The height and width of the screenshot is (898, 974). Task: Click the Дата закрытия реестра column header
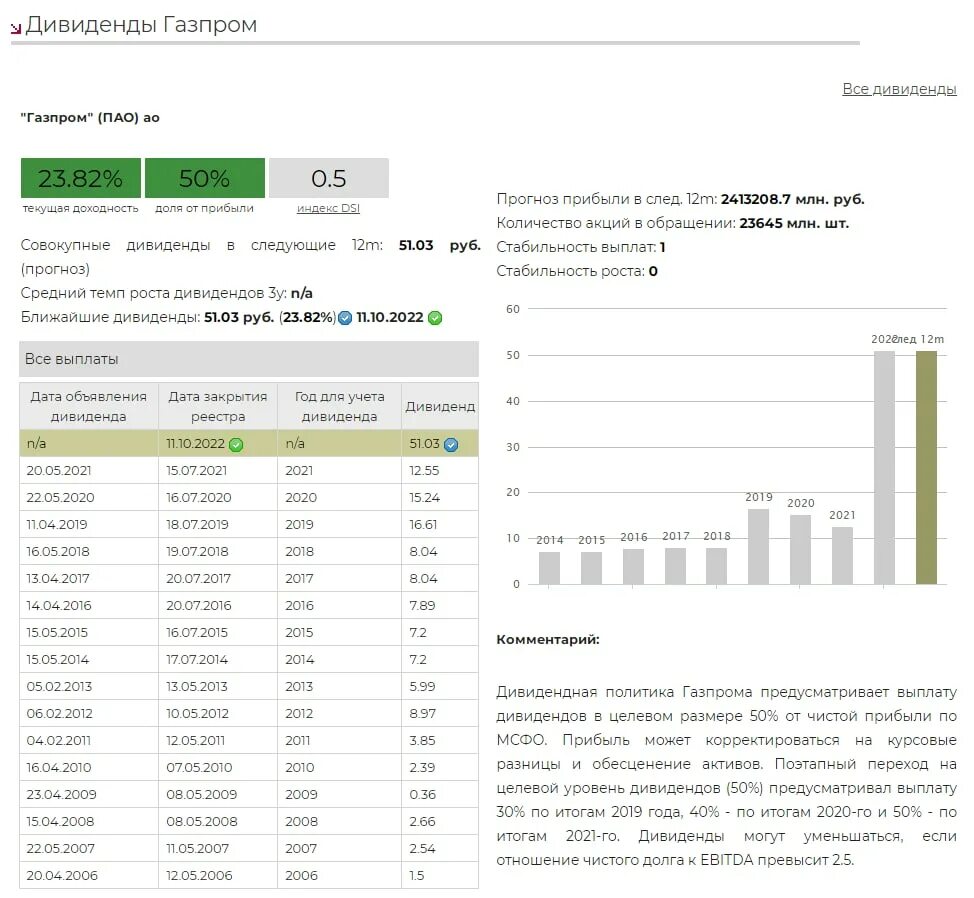pos(218,406)
